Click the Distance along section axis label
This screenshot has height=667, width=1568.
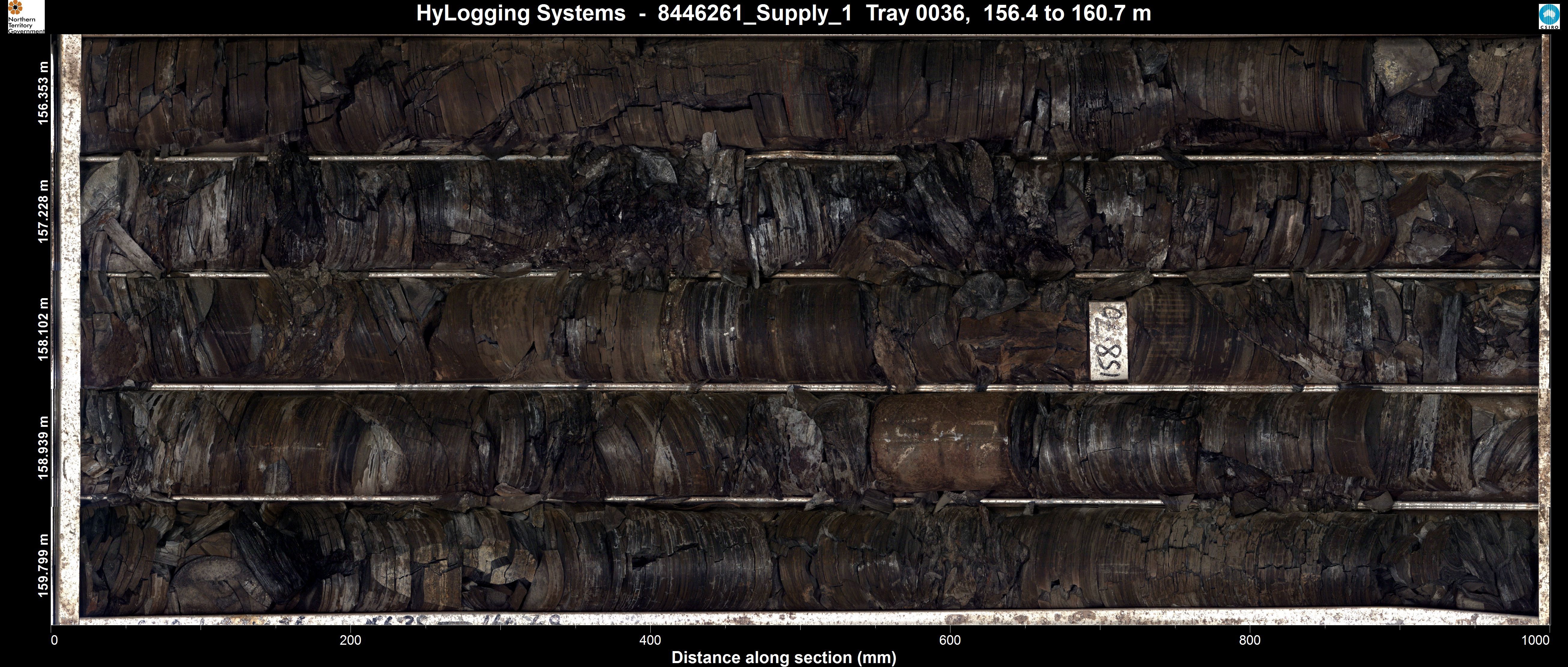[x=783, y=658]
